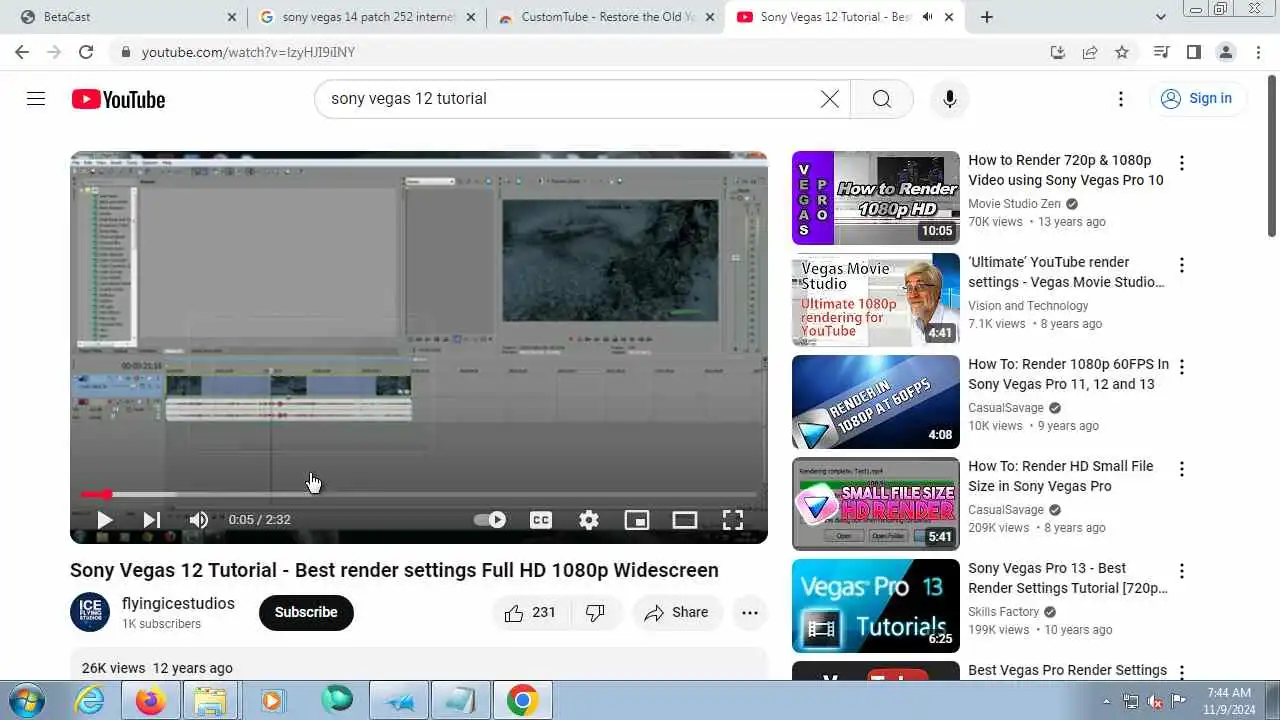Open Movie Studio Zen channel link
This screenshot has width=1280, height=720.
tap(1014, 204)
